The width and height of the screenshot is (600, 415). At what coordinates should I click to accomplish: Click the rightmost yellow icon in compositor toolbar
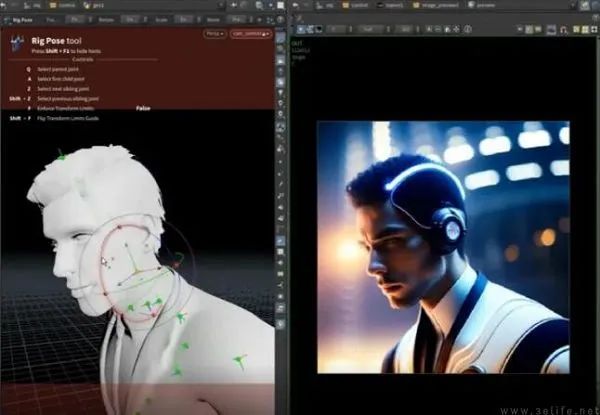(x=583, y=30)
